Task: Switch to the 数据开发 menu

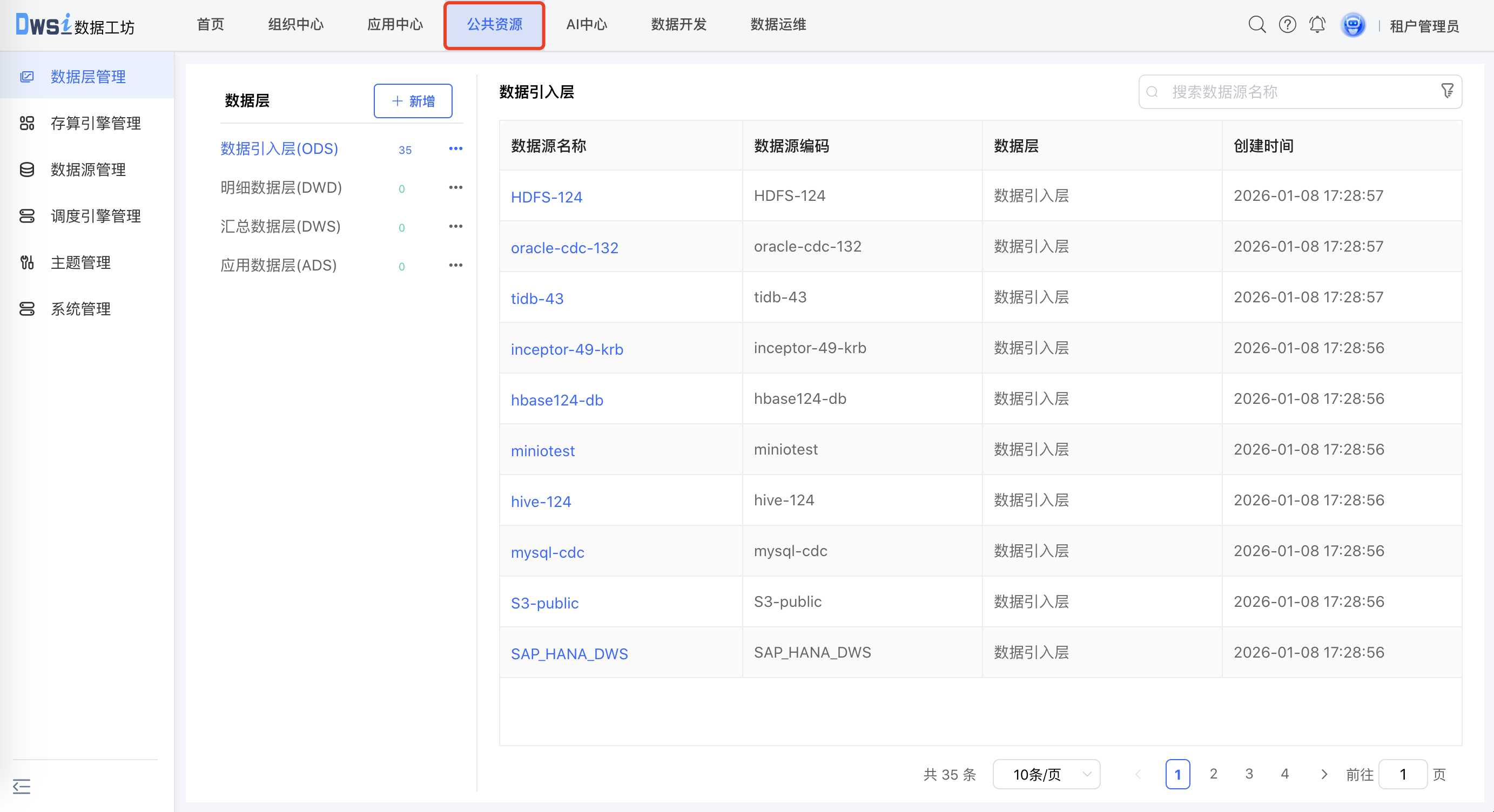Action: pyautogui.click(x=678, y=24)
